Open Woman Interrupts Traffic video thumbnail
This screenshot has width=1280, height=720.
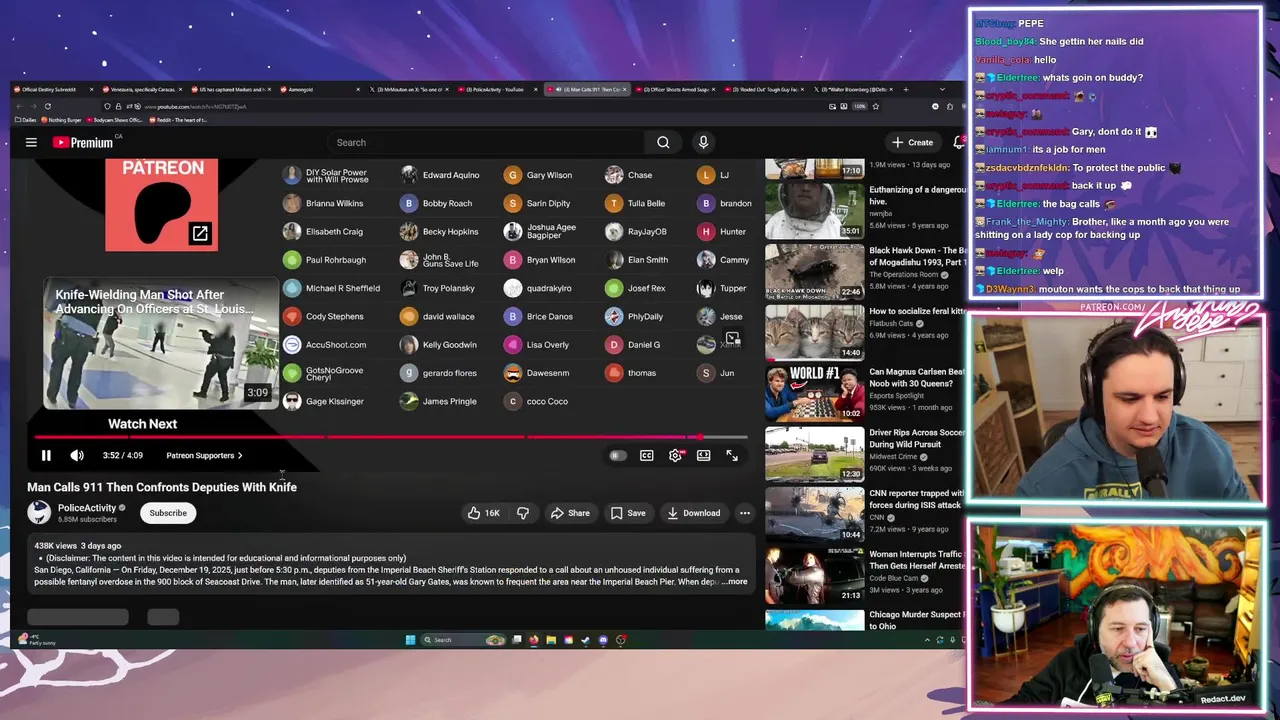click(815, 575)
